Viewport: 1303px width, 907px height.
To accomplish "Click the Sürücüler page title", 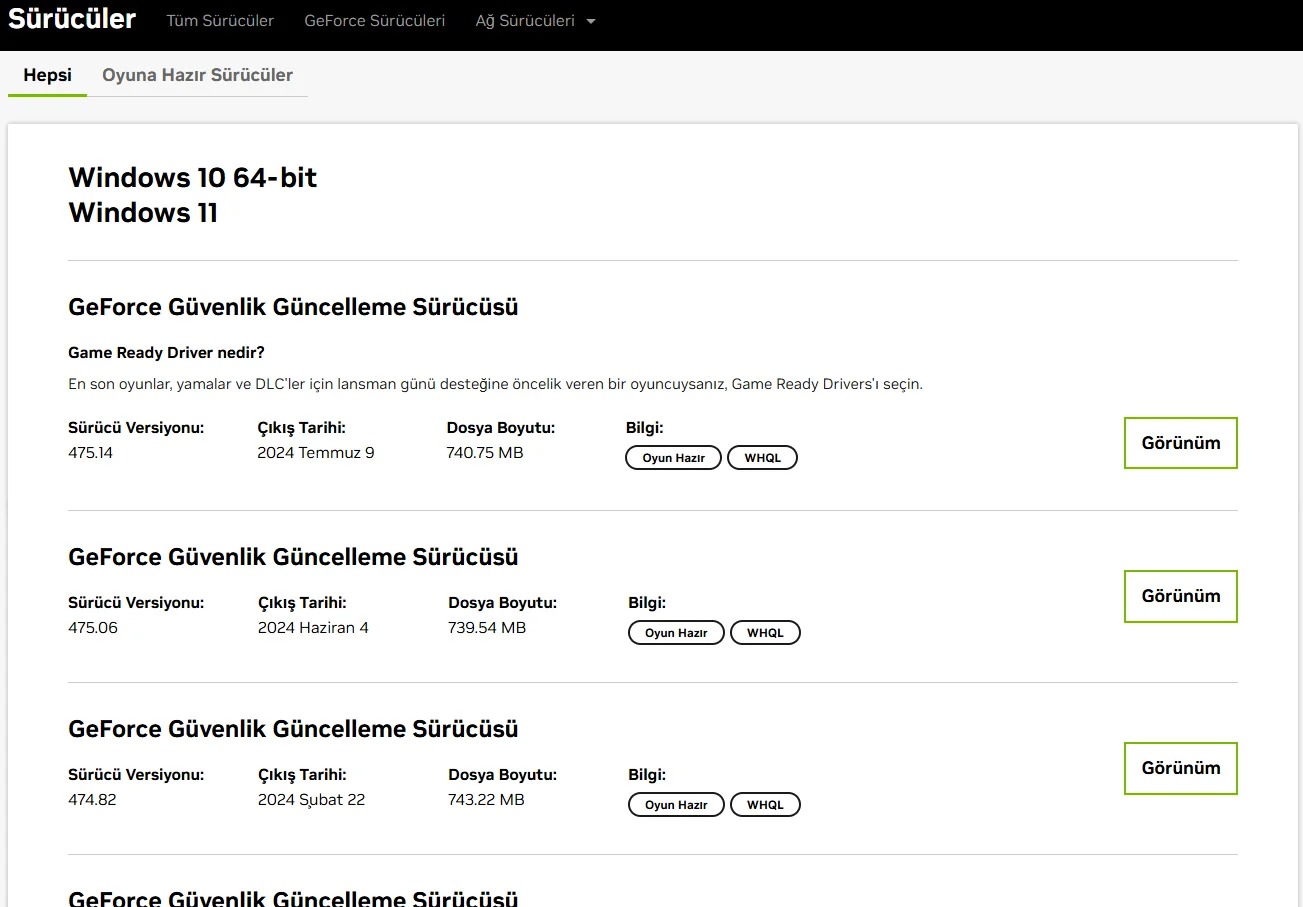I will 72,18.
